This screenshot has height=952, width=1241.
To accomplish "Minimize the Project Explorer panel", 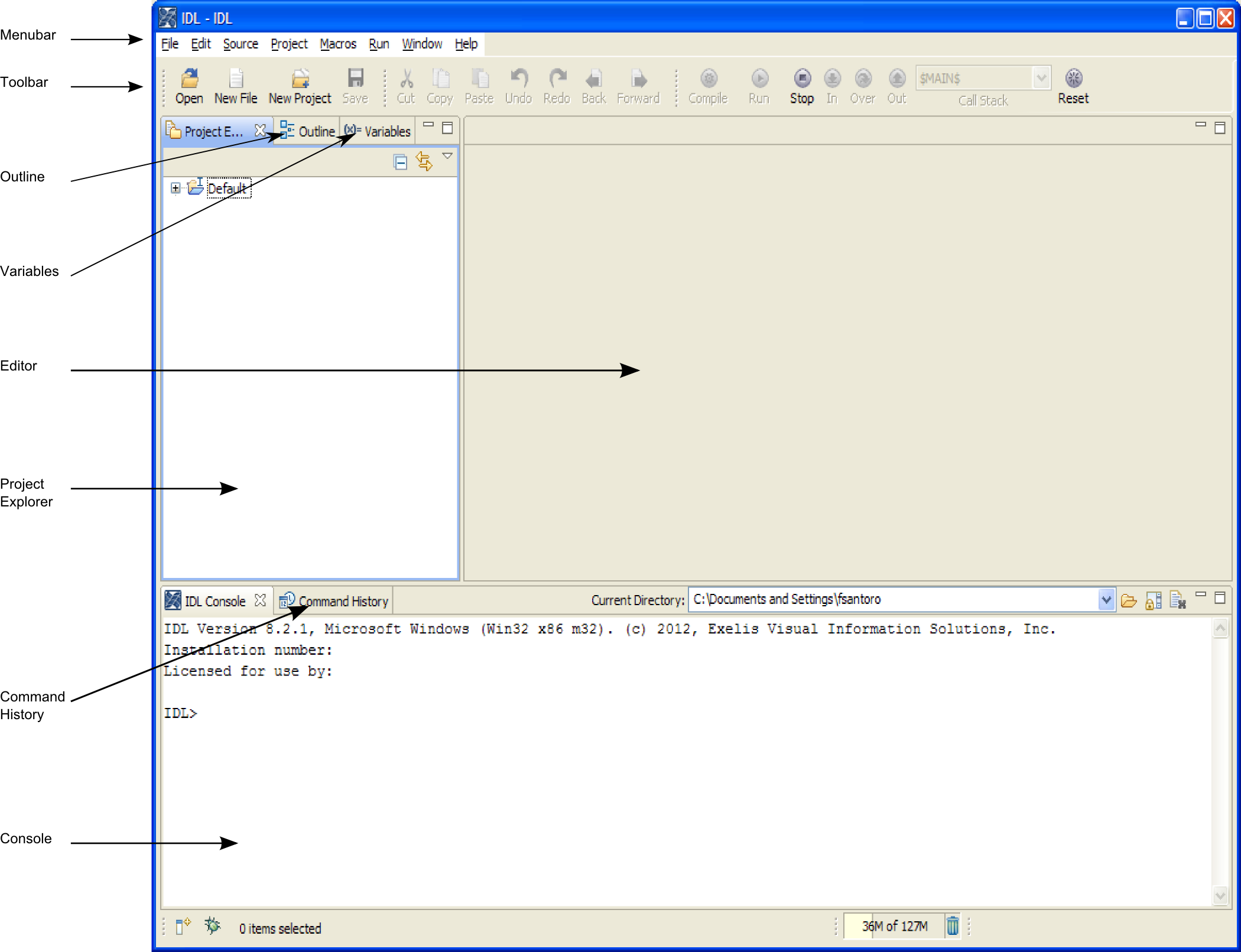I will tap(428, 125).
